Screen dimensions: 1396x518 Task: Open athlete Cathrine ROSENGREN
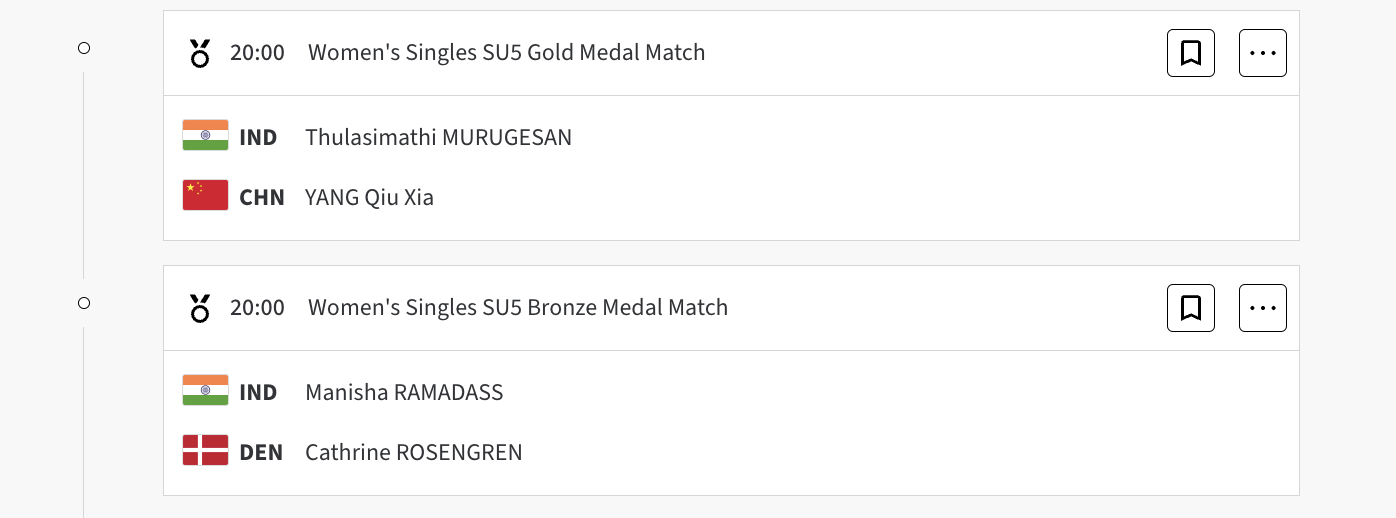pos(413,452)
